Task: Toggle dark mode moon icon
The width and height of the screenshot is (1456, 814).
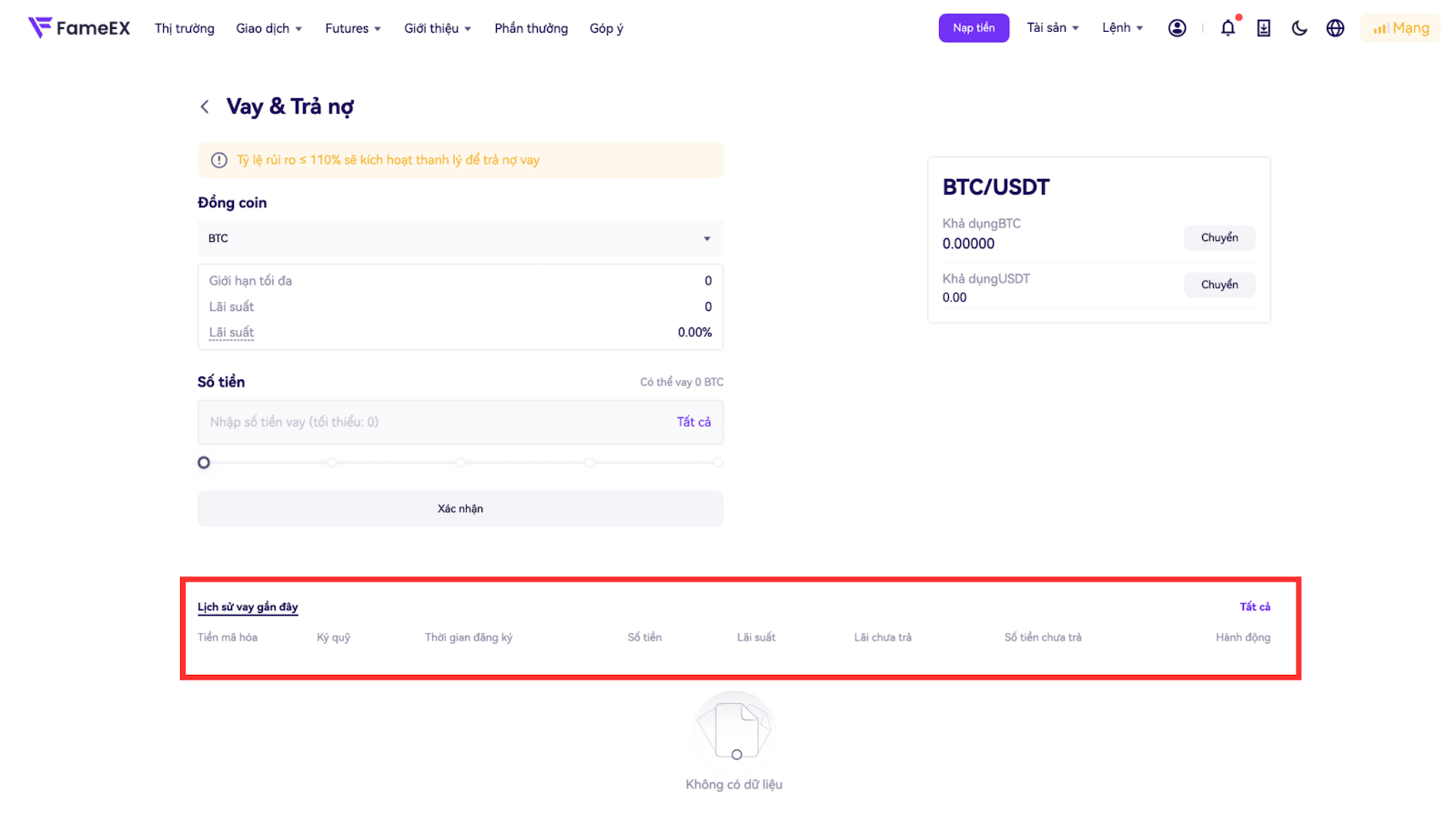Action: [x=1299, y=28]
